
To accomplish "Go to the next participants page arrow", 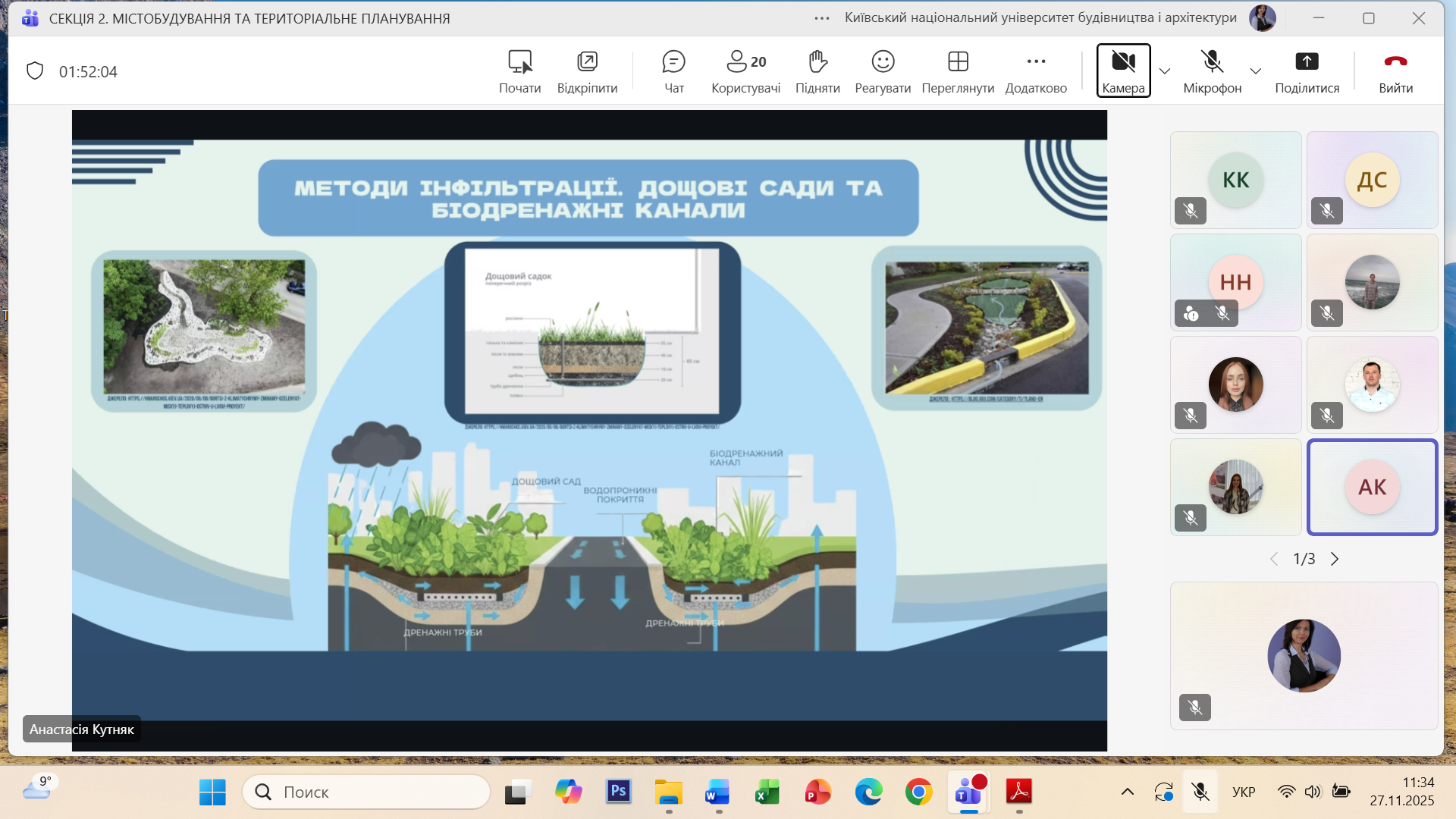I will point(1335,559).
